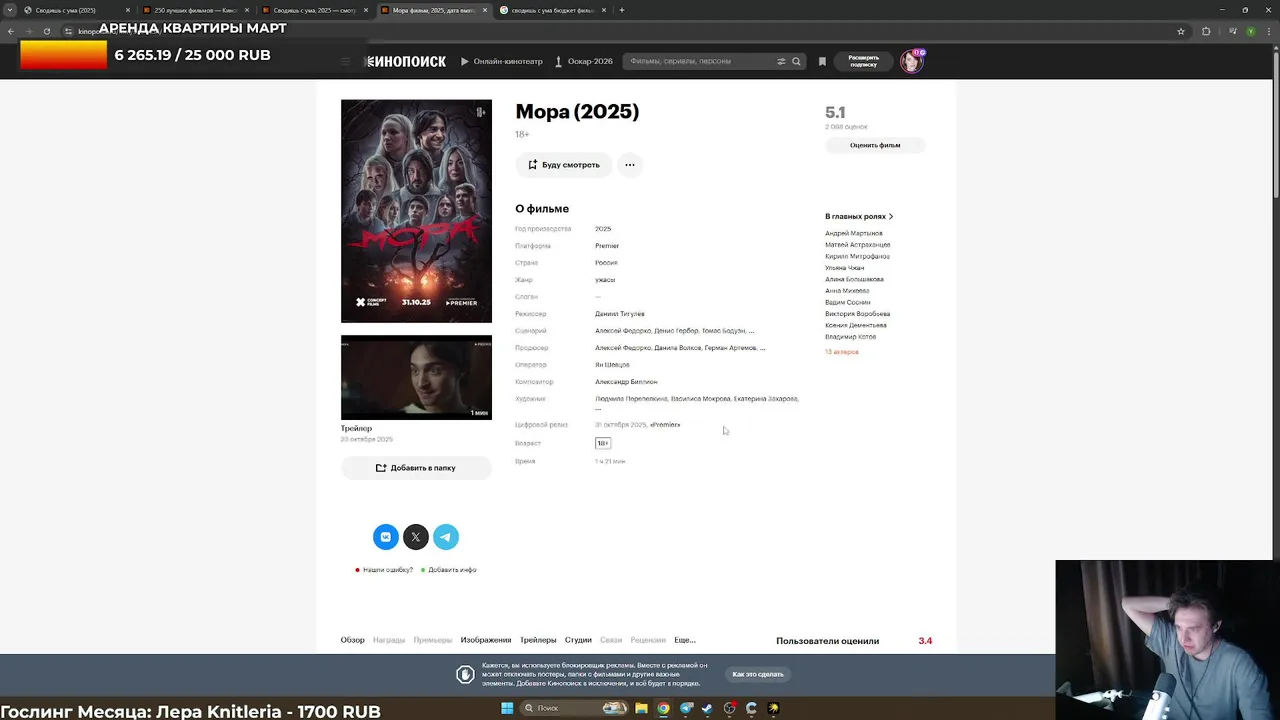Image resolution: width=1280 pixels, height=720 pixels.
Task: Open actor Андрей Мартынов page
Action: 854,233
